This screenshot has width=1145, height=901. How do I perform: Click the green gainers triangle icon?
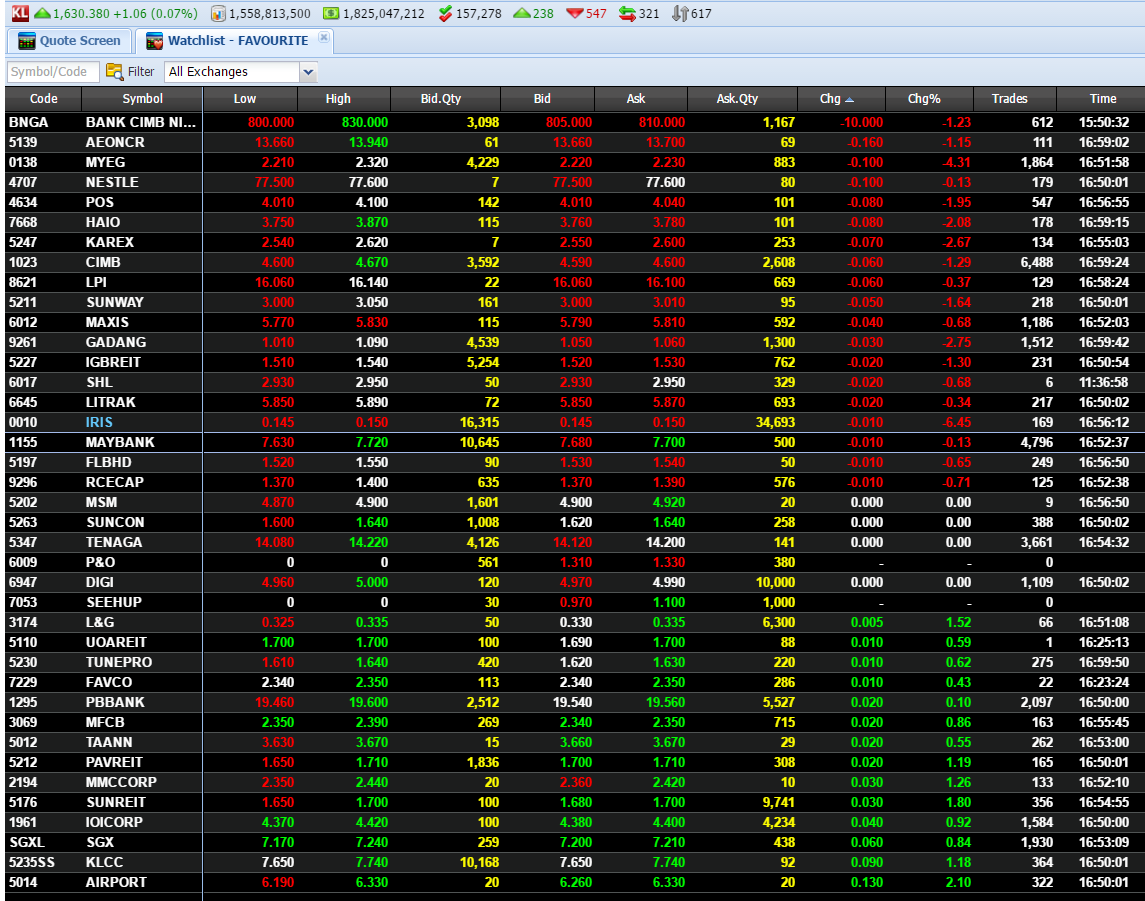pyautogui.click(x=521, y=13)
